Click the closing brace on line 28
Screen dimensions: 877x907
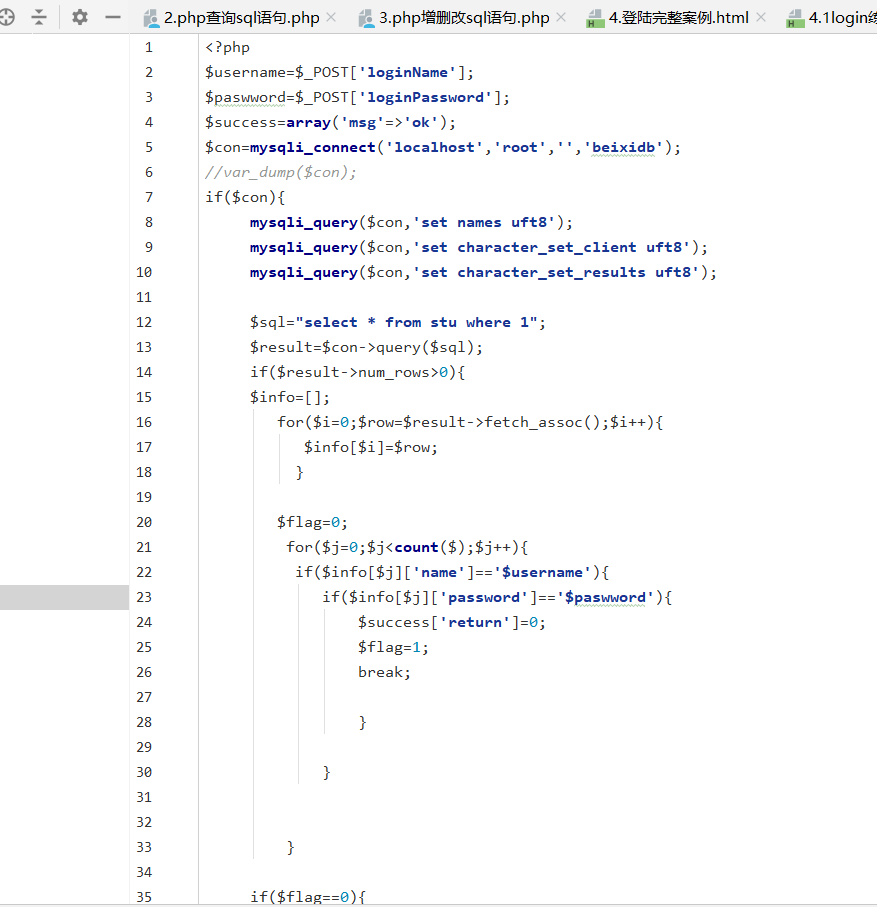click(x=363, y=722)
